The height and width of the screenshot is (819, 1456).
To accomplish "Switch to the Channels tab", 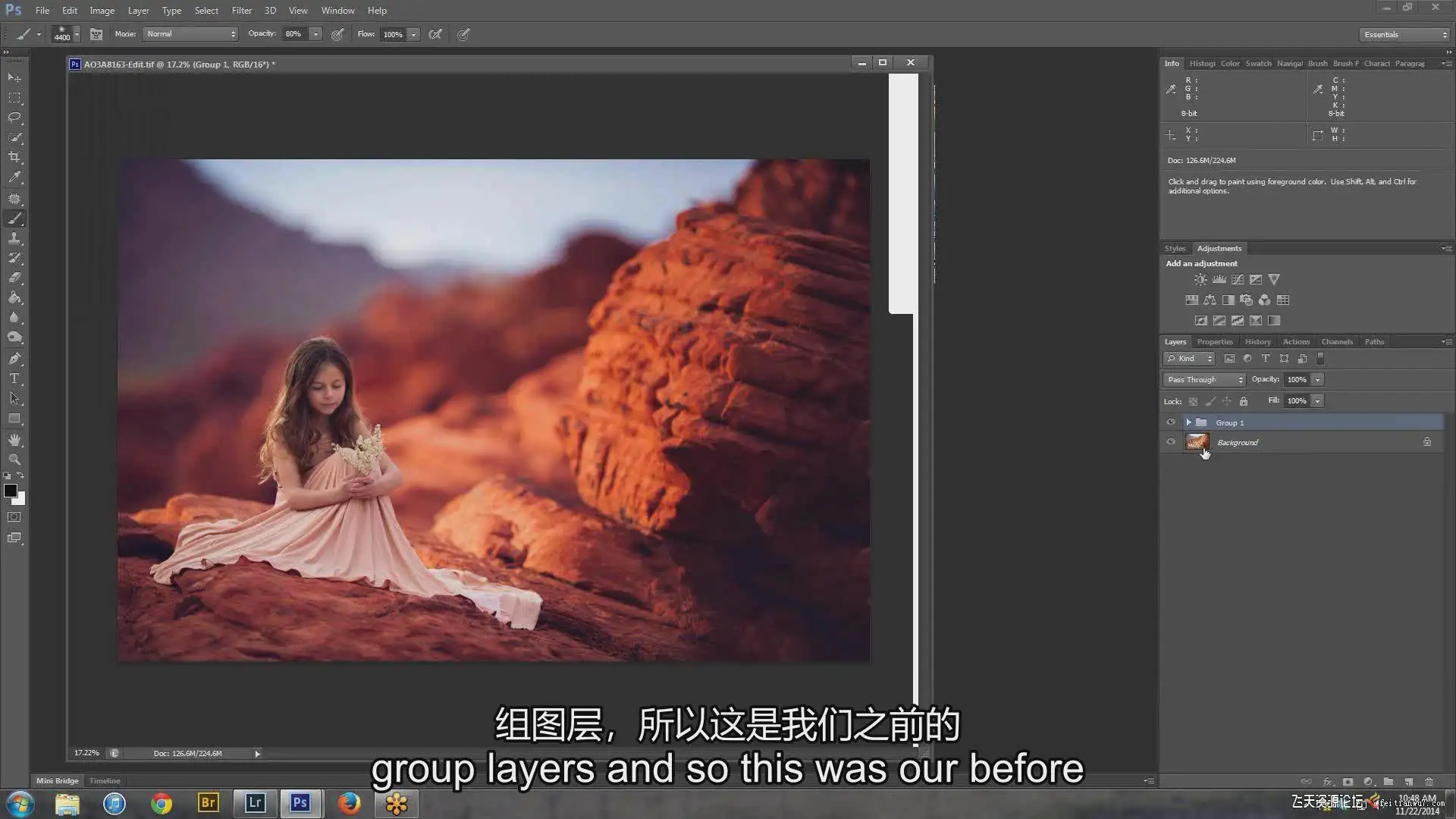I will tap(1336, 342).
